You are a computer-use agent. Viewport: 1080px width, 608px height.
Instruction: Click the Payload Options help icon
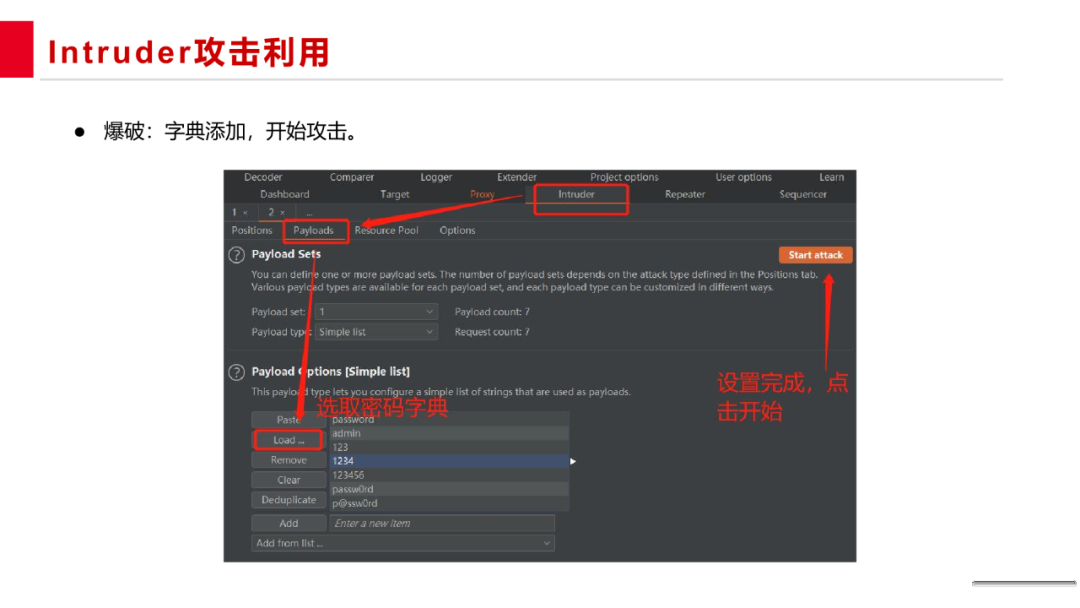pos(236,373)
